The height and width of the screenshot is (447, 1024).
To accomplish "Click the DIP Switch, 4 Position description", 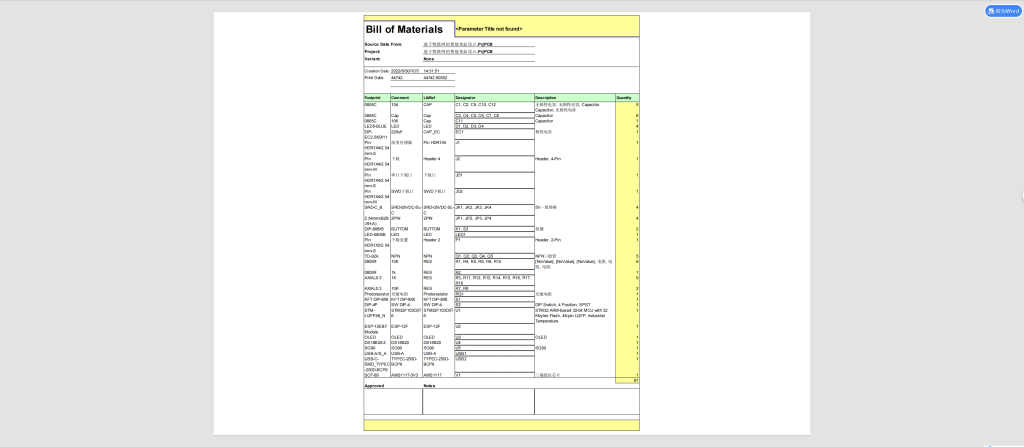I will (563, 304).
